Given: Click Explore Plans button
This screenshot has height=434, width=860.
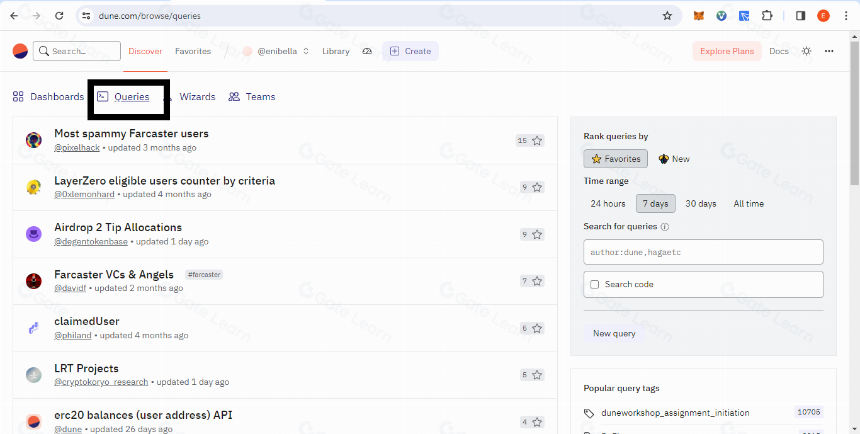Looking at the screenshot, I should [x=727, y=51].
